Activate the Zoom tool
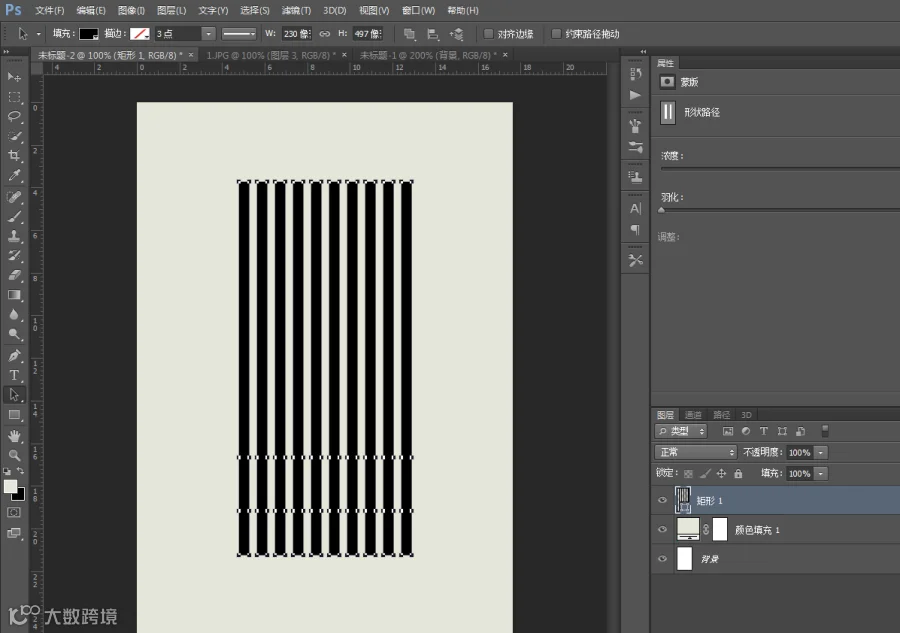 pyautogui.click(x=14, y=455)
